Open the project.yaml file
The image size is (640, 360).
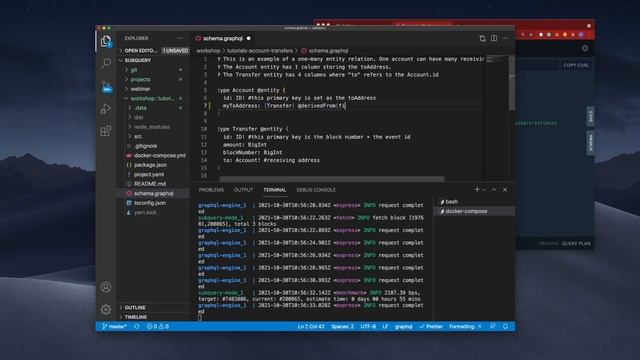[153, 174]
